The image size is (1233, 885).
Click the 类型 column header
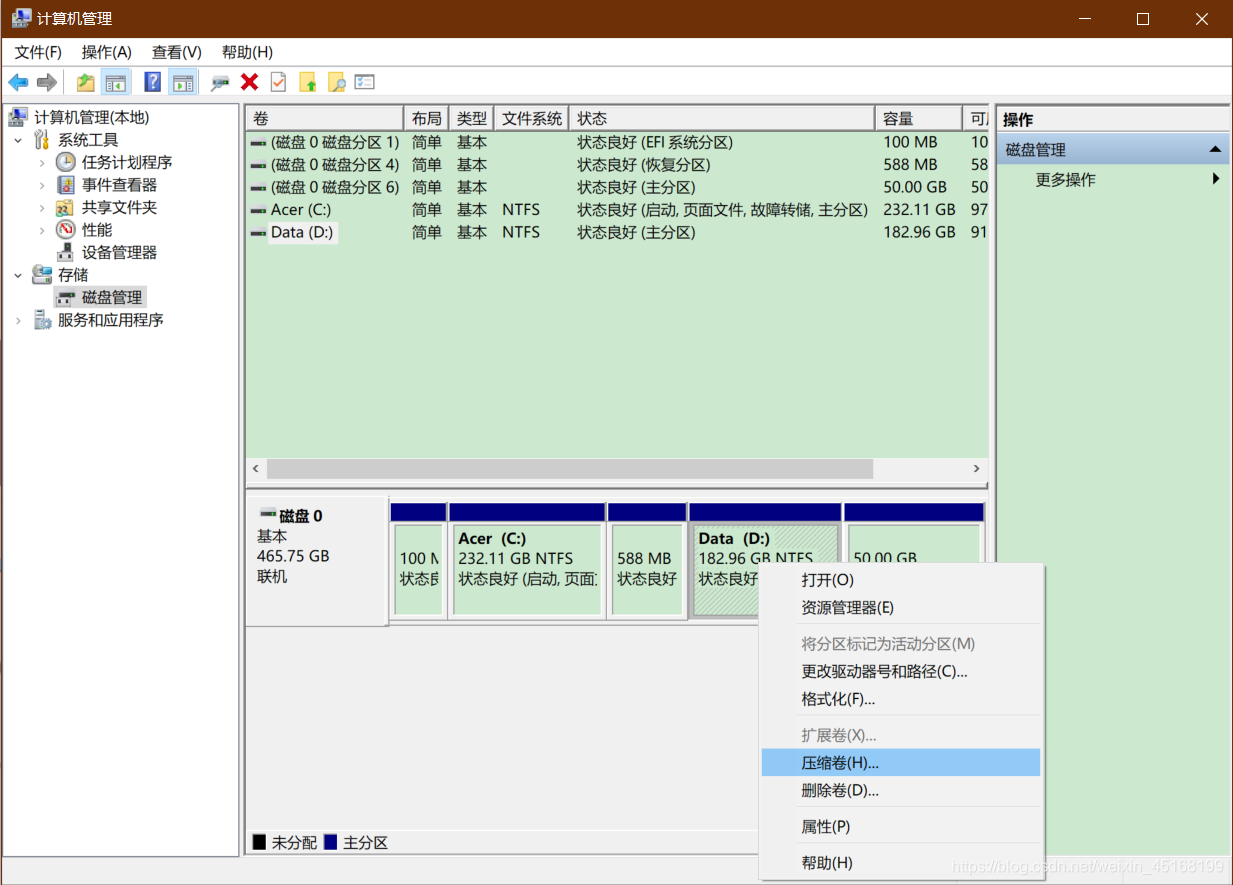pyautogui.click(x=472, y=118)
